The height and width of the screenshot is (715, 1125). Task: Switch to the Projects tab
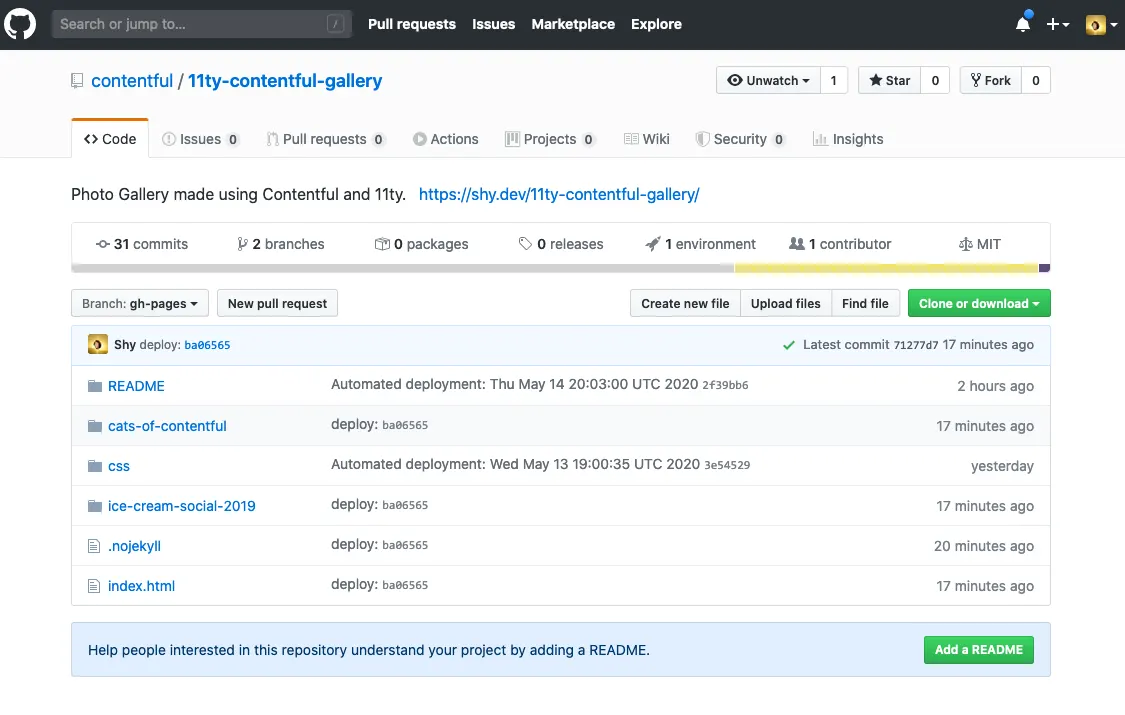pos(550,139)
